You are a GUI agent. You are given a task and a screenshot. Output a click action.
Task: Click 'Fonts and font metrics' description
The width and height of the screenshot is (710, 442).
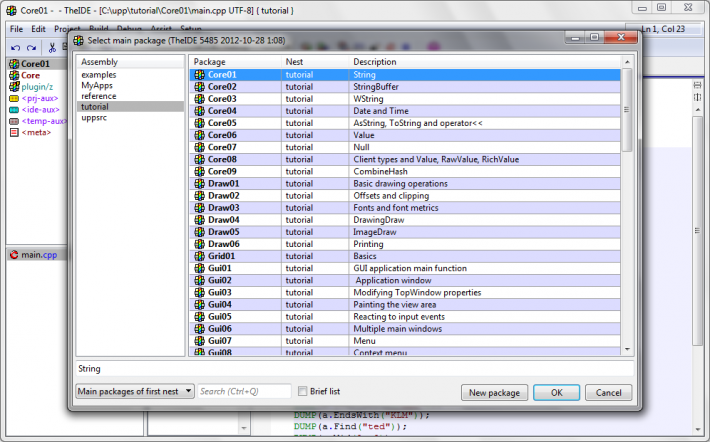396,208
